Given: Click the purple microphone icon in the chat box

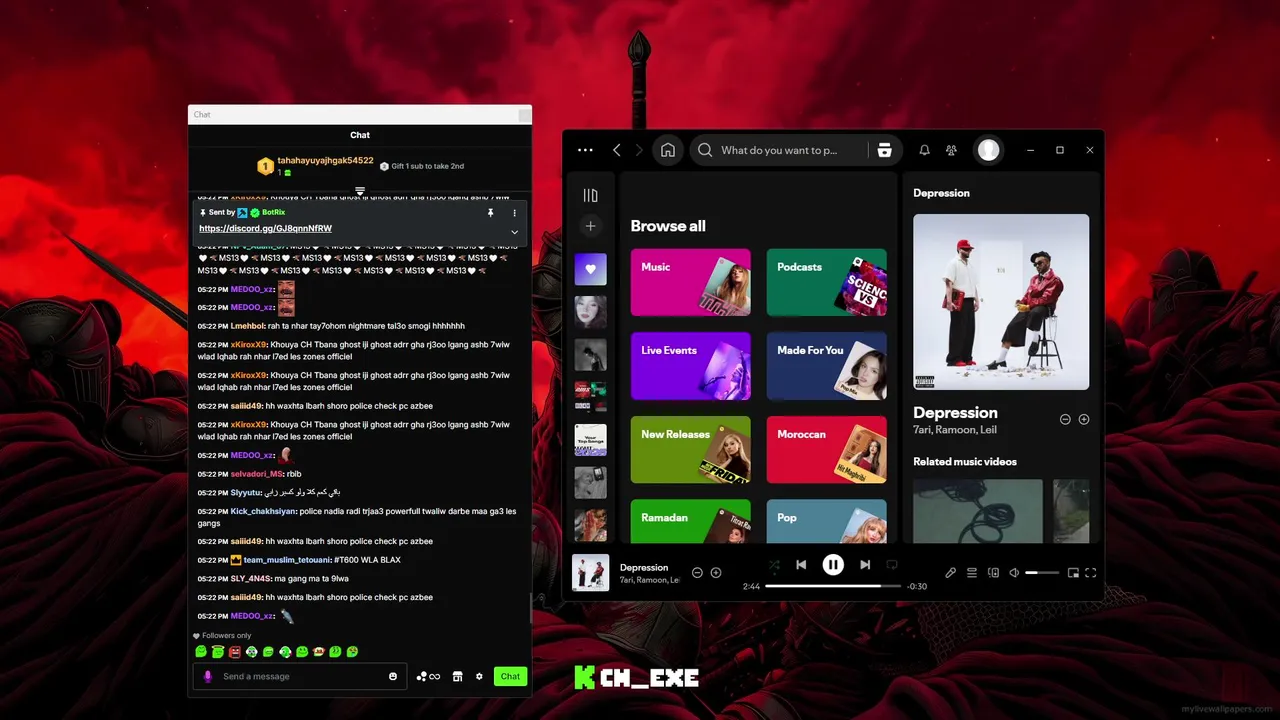Looking at the screenshot, I should [x=208, y=677].
